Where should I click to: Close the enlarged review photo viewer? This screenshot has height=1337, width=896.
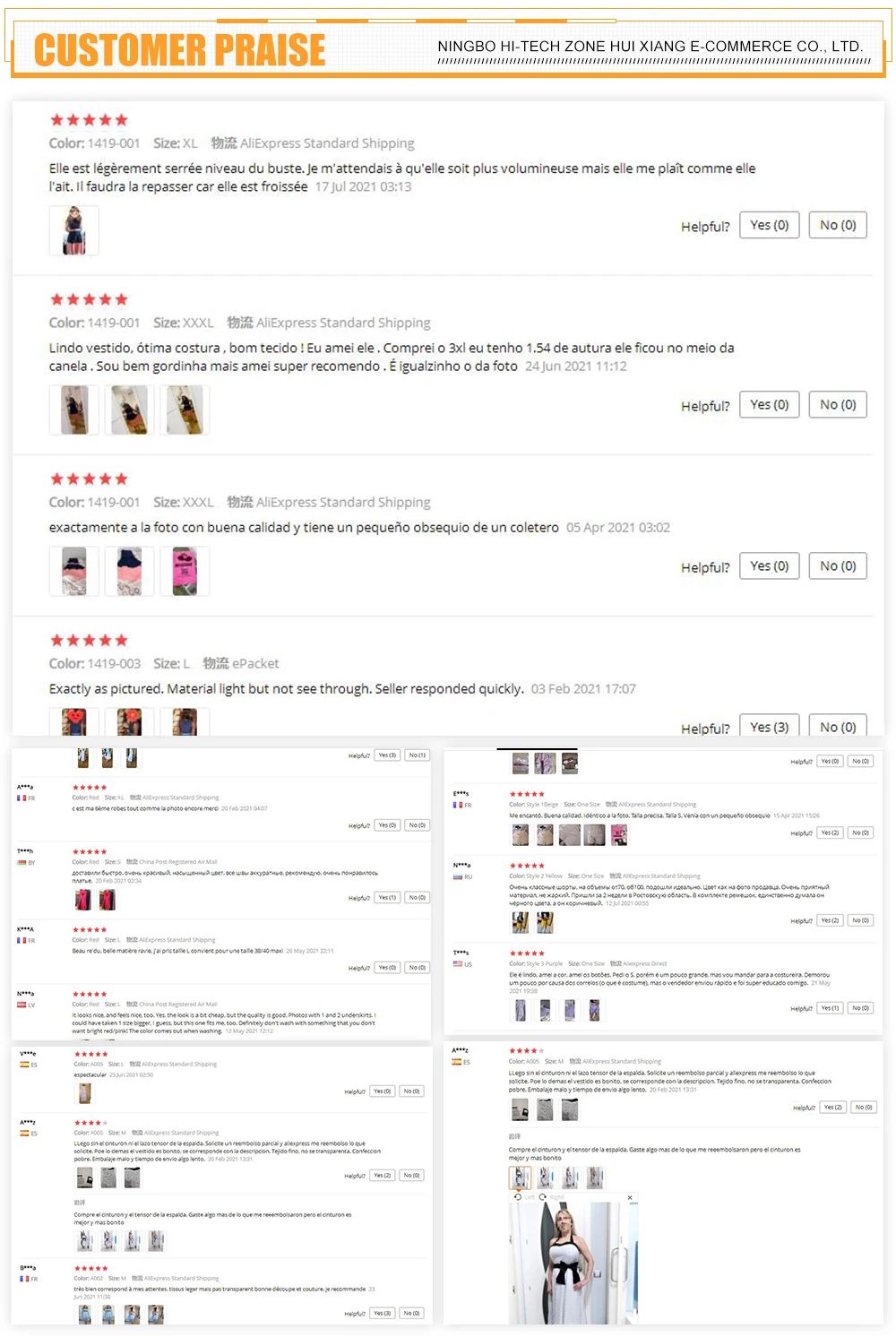pos(630,1197)
